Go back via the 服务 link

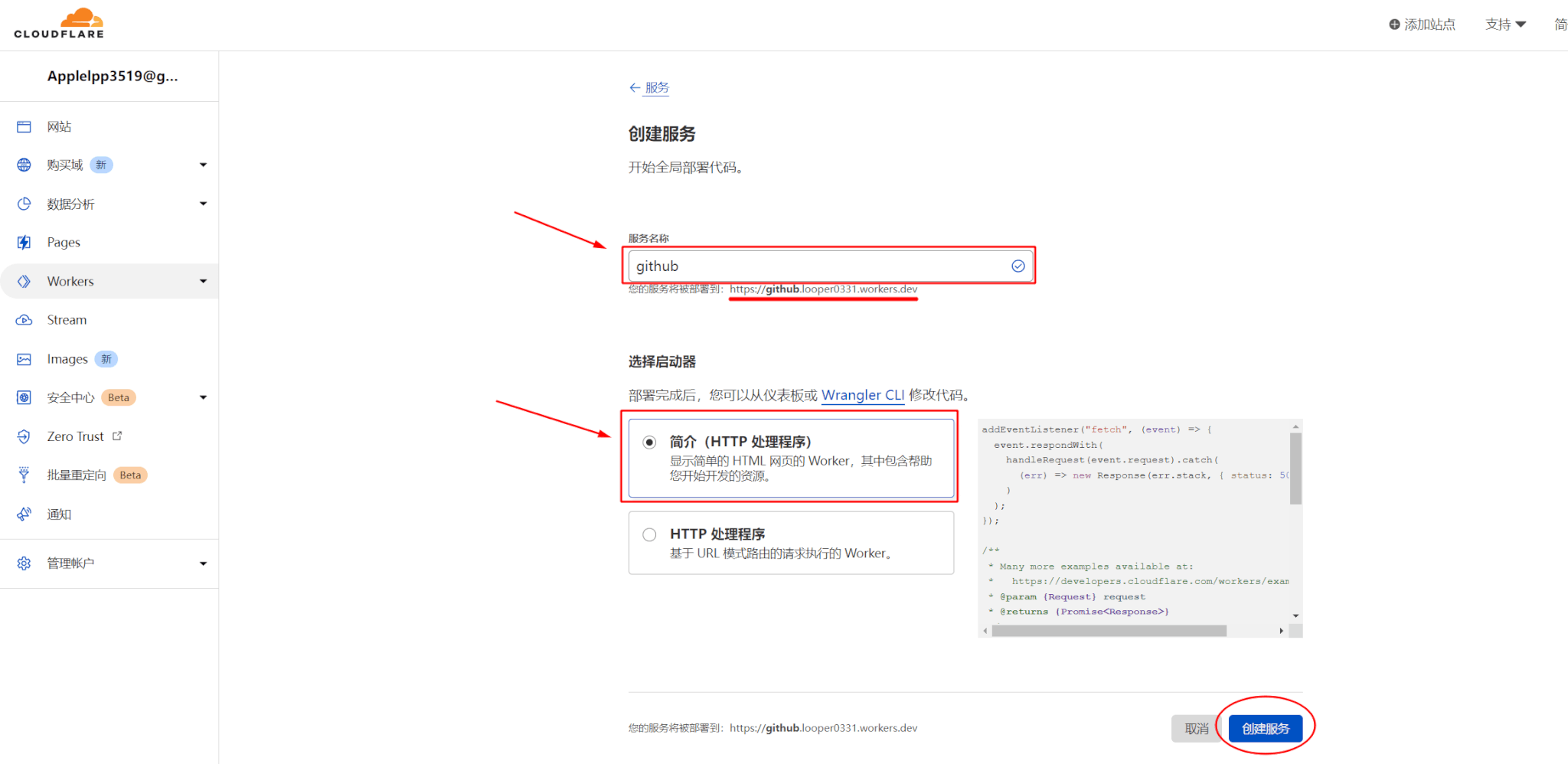pyautogui.click(x=657, y=87)
